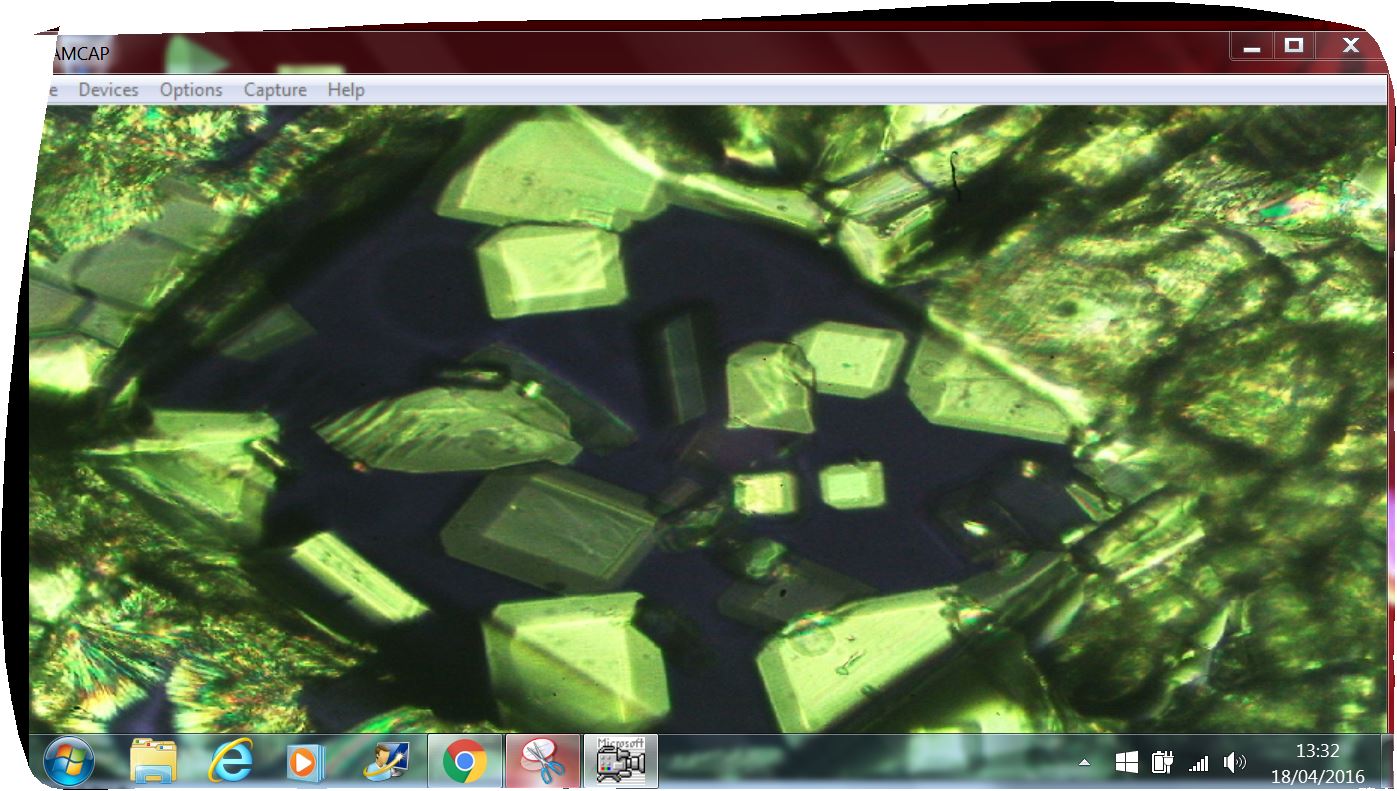The height and width of the screenshot is (791, 1397).
Task: Close the AMCAP window
Action: (1350, 46)
